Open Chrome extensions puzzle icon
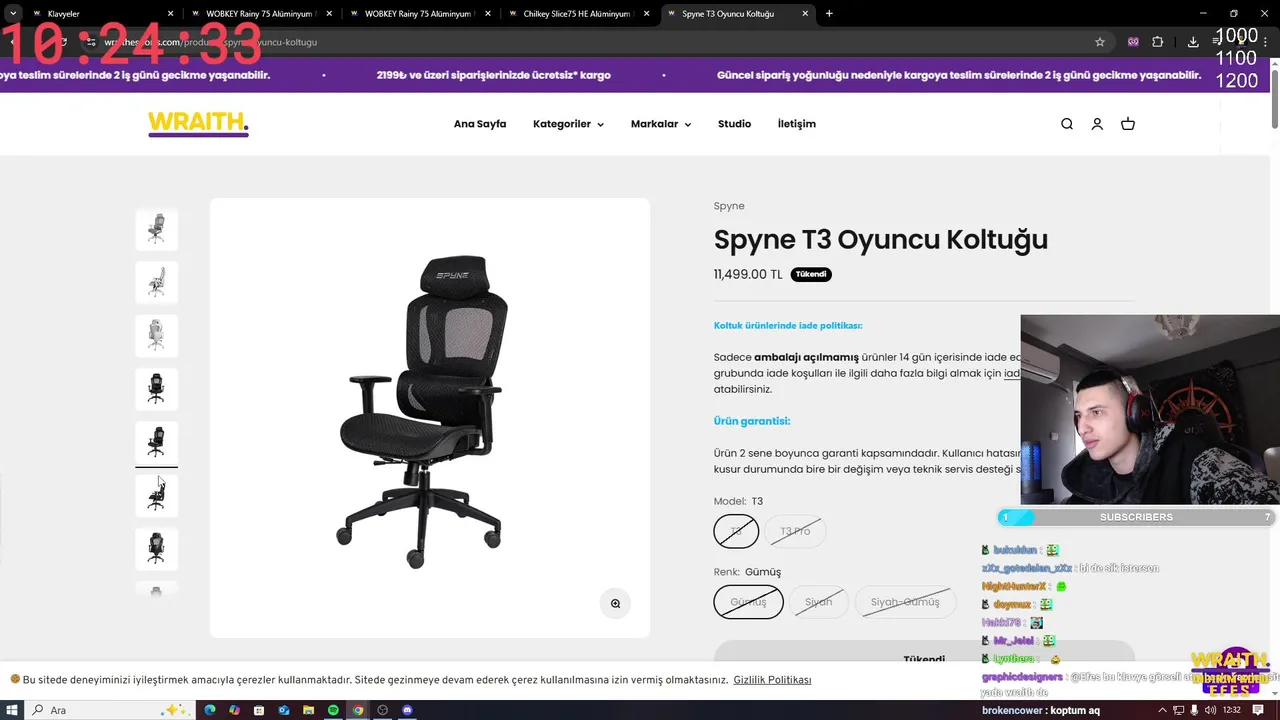The height and width of the screenshot is (720, 1280). [1158, 42]
